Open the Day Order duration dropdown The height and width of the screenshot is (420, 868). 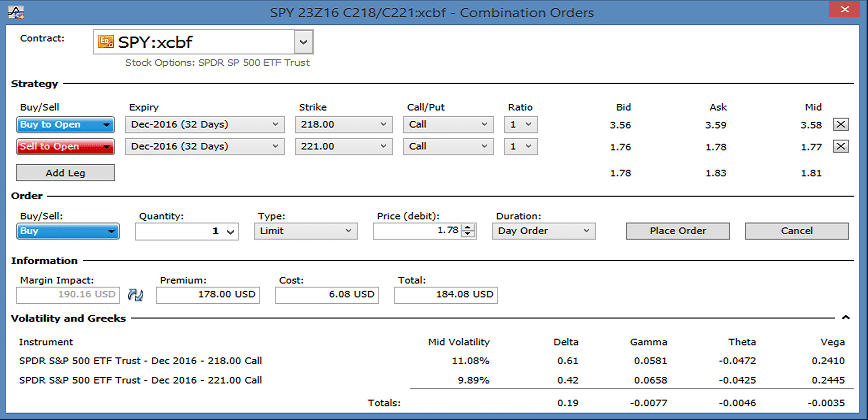point(543,231)
